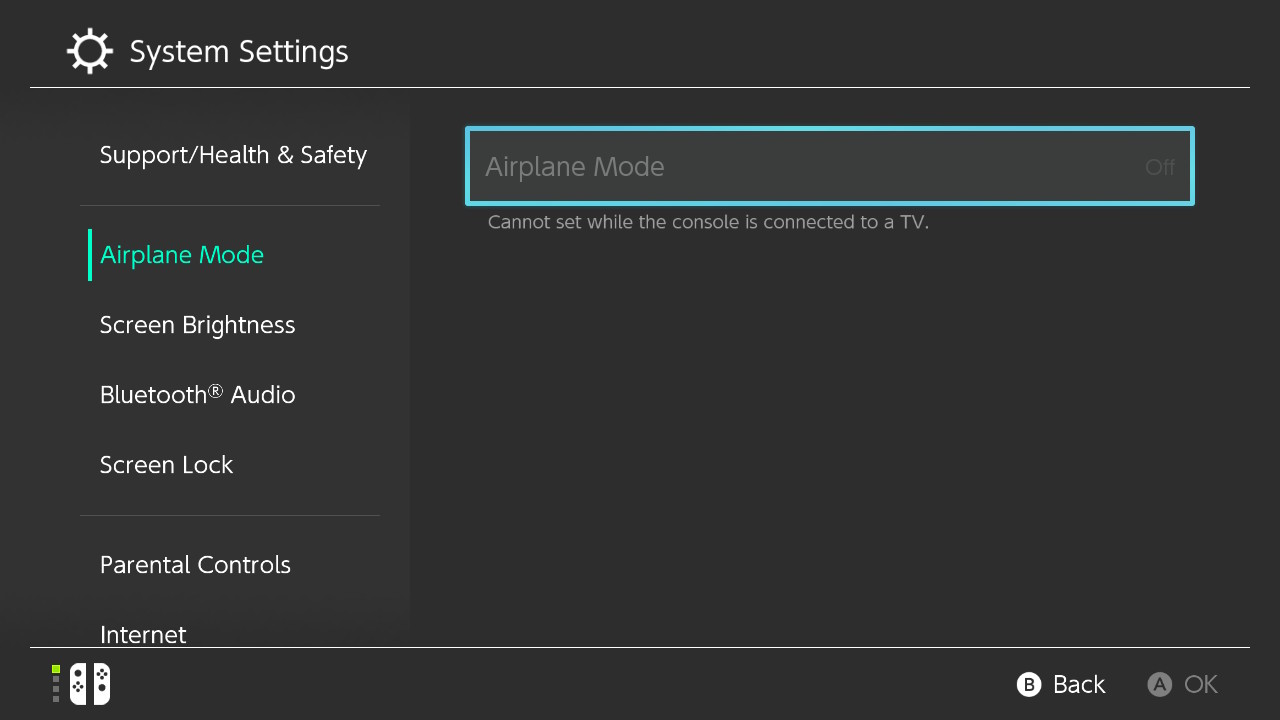Click the System Settings title text
The height and width of the screenshot is (720, 1280).
tap(239, 52)
